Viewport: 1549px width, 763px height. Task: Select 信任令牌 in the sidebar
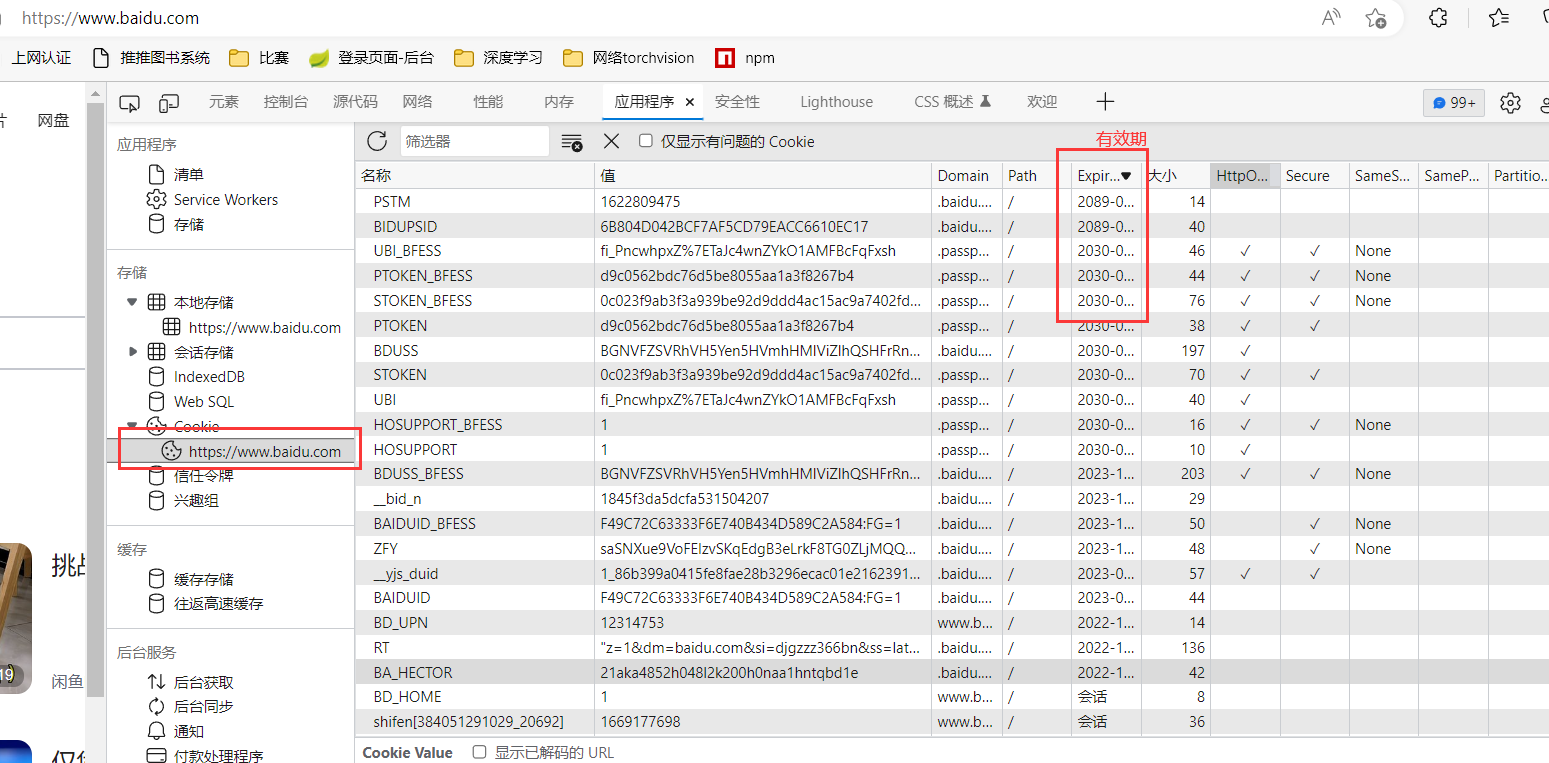coord(203,476)
